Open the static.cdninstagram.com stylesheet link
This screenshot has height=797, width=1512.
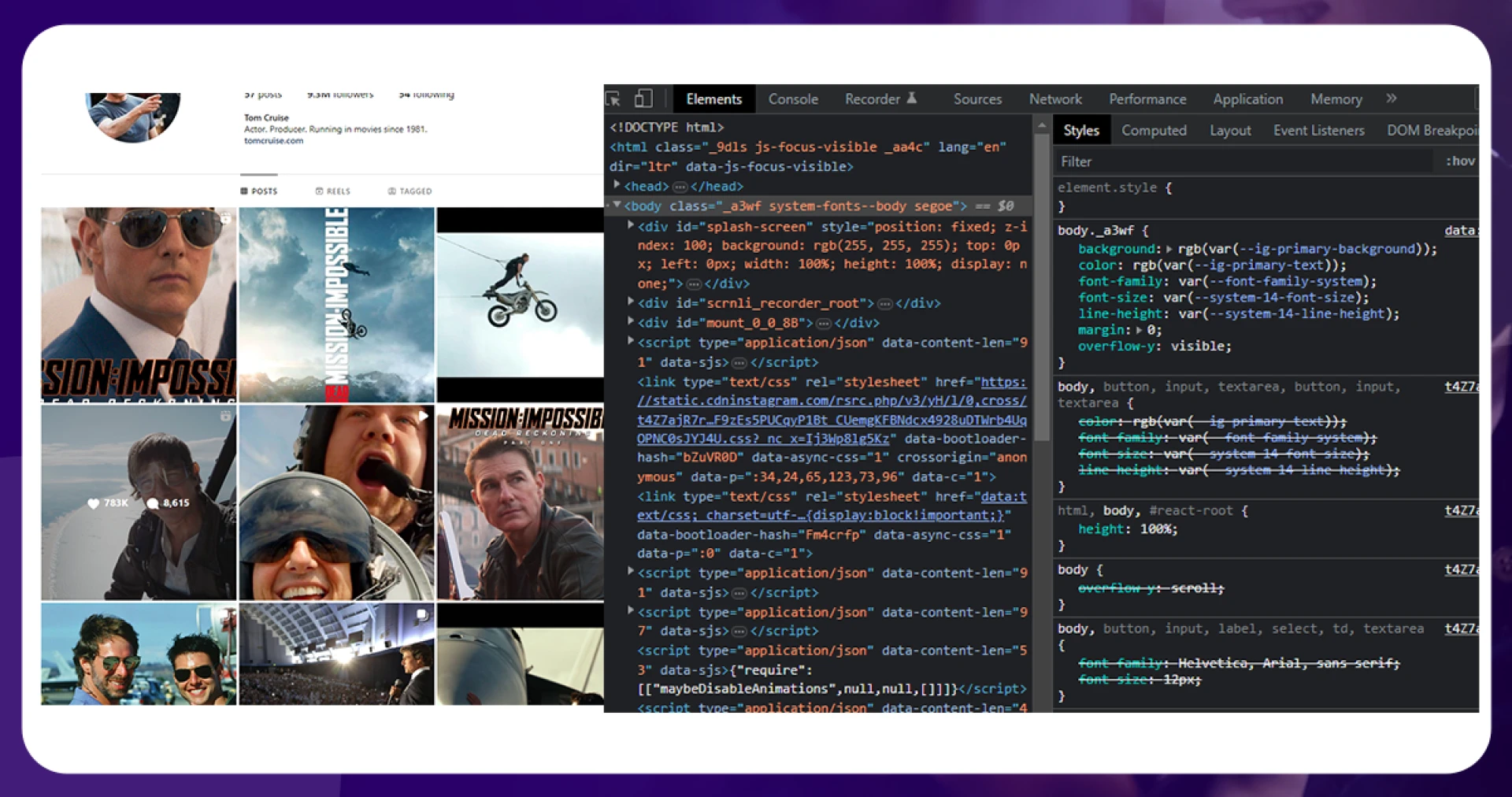tap(832, 410)
